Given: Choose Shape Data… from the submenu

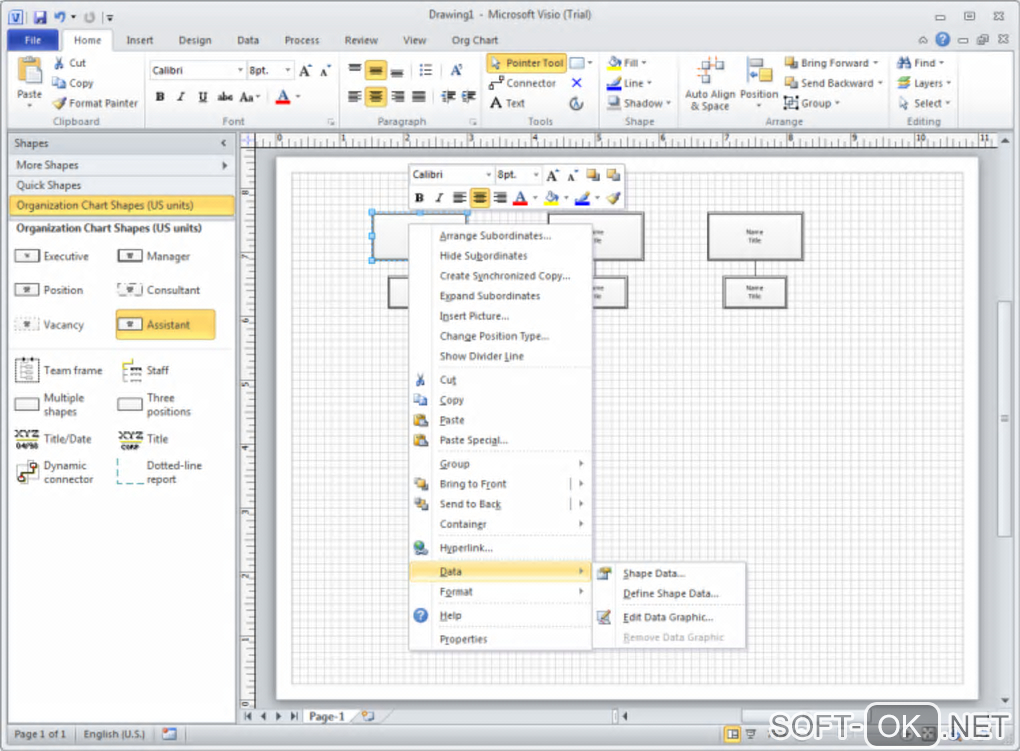Looking at the screenshot, I should pyautogui.click(x=653, y=574).
